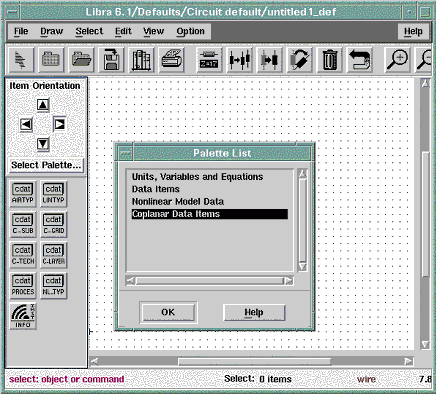Click the zoom in magnifier icon
Image resolution: width=436 pixels, height=394 pixels.
pos(397,60)
